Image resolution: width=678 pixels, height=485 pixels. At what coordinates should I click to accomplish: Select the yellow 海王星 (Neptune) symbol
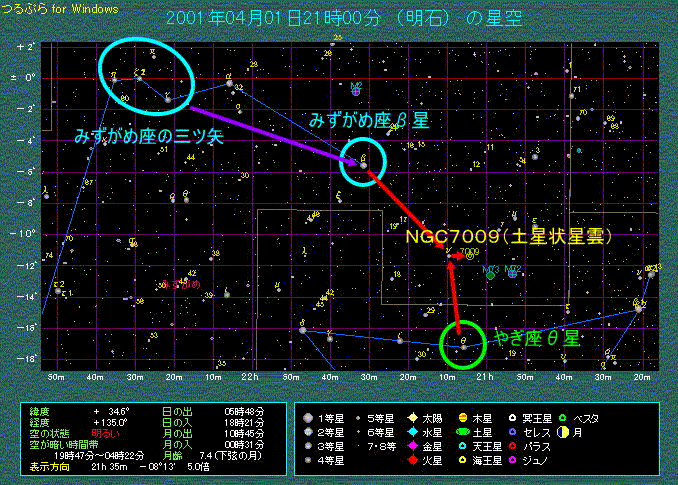pos(463,460)
